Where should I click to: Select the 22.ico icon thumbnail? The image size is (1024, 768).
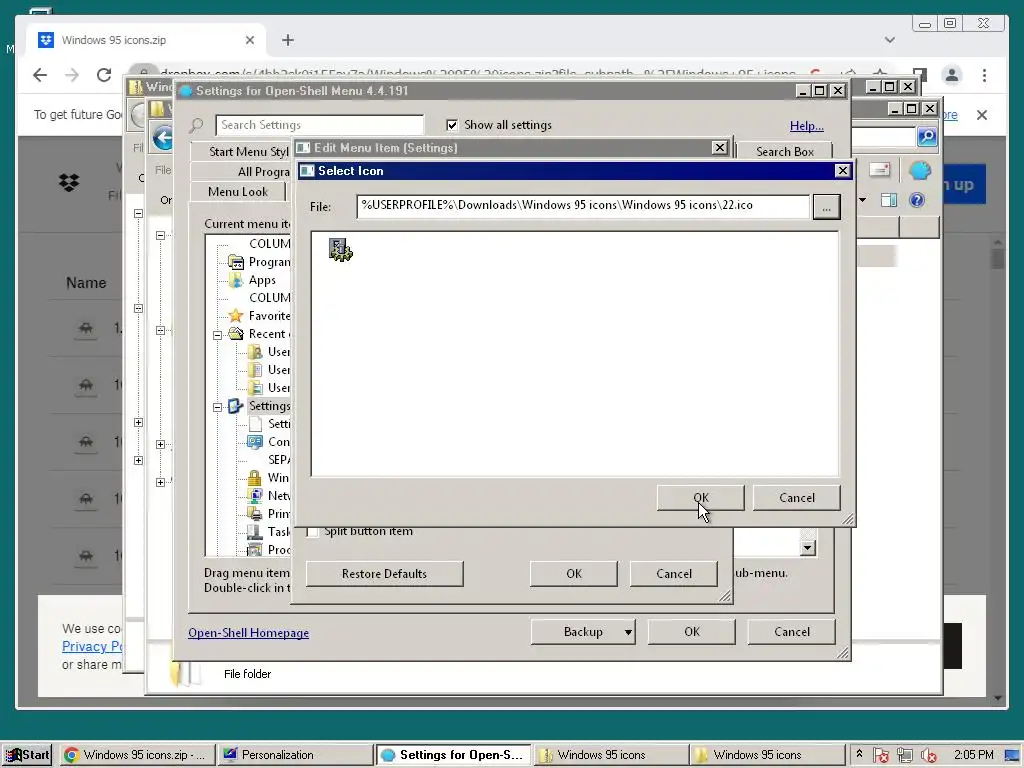point(340,249)
